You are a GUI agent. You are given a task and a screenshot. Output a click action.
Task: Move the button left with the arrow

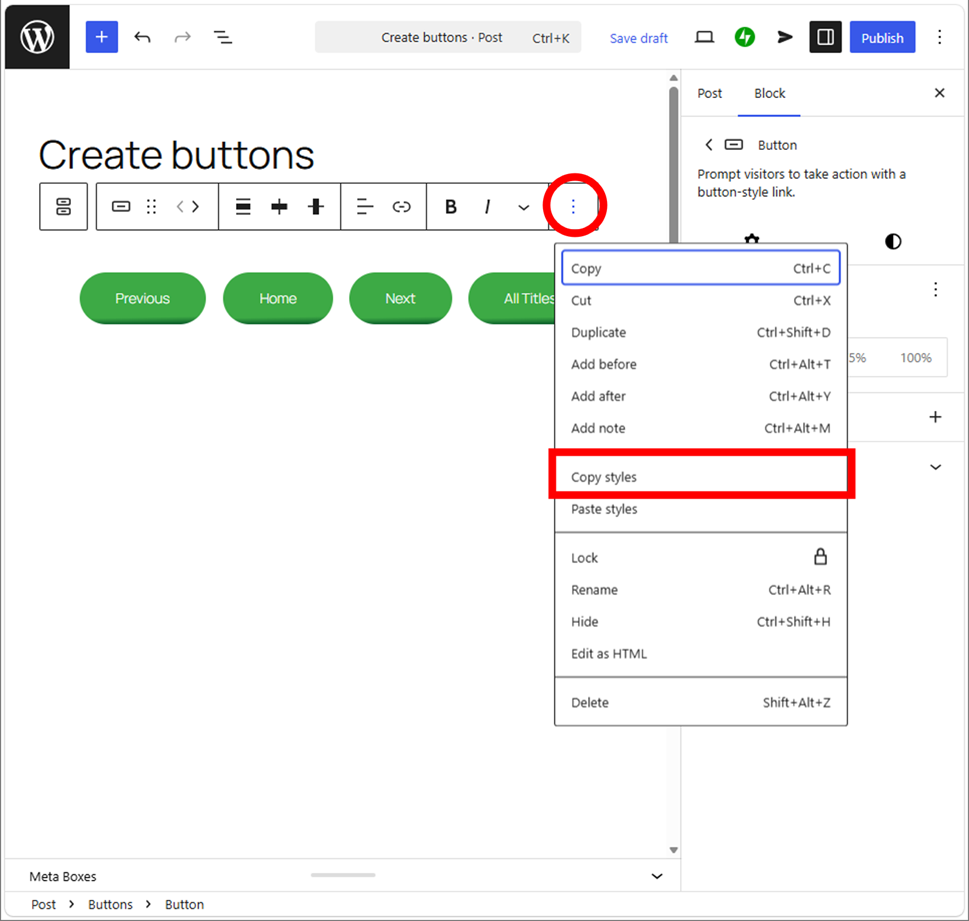click(180, 206)
